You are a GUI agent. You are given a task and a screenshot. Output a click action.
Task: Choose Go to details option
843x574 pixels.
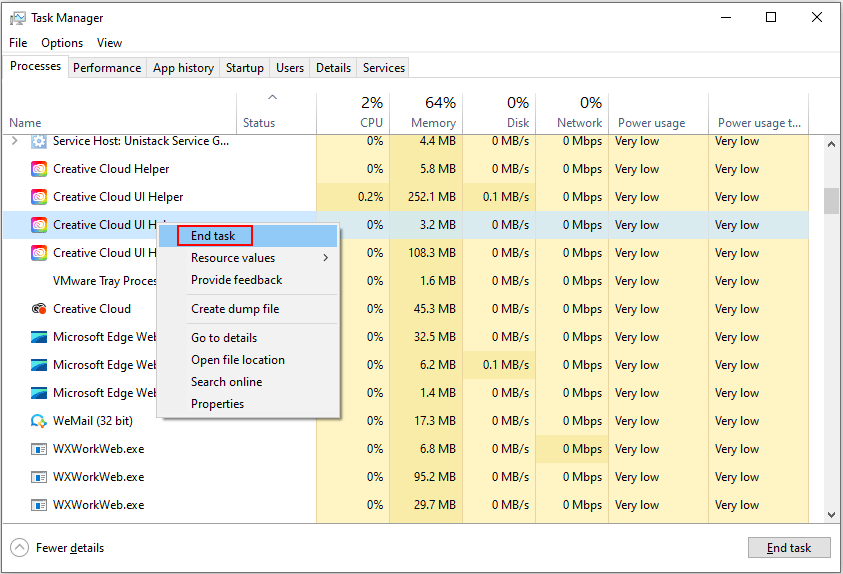pyautogui.click(x=248, y=338)
